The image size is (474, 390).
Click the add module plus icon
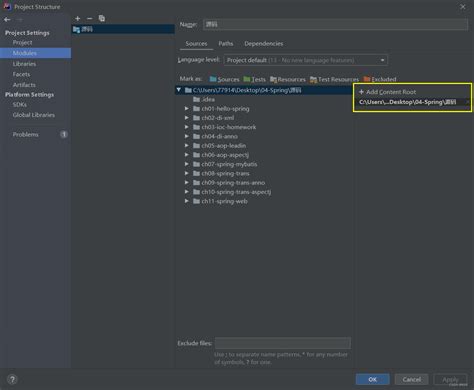78,19
